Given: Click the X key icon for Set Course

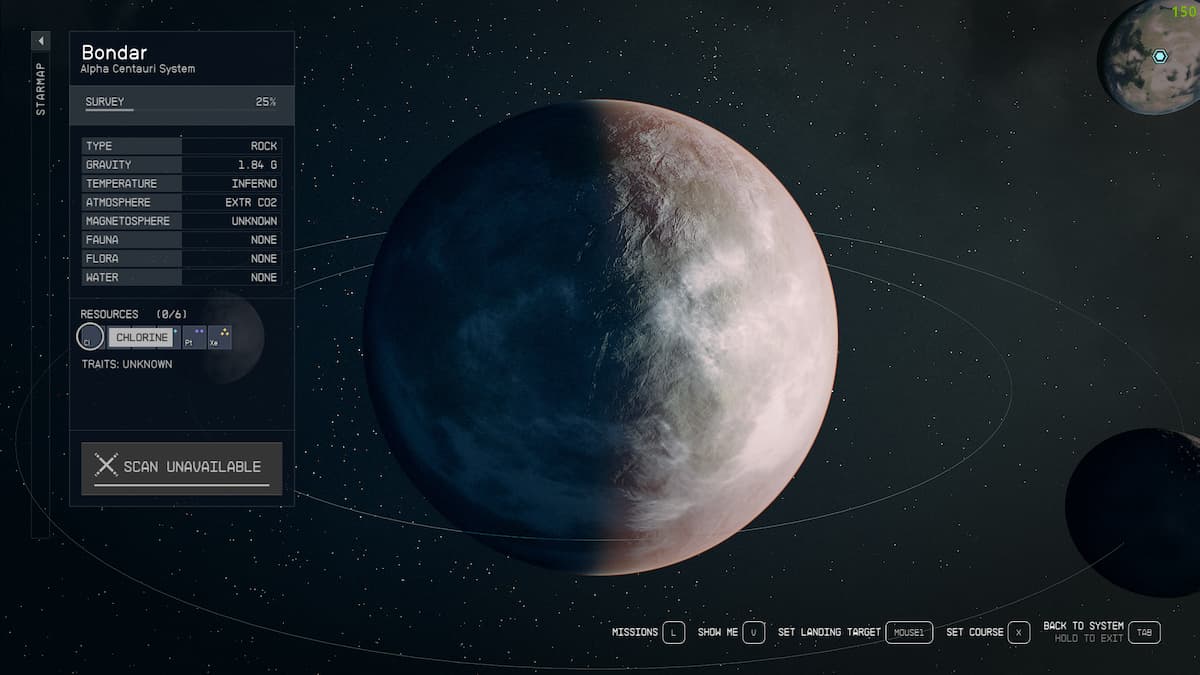Looking at the screenshot, I should coord(1018,632).
